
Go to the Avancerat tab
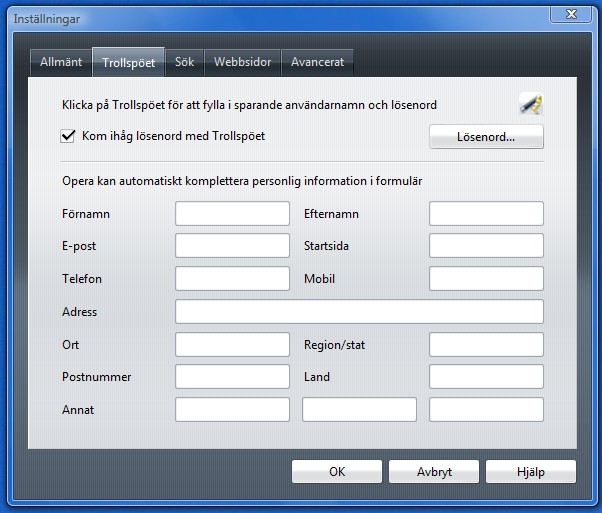pos(318,62)
